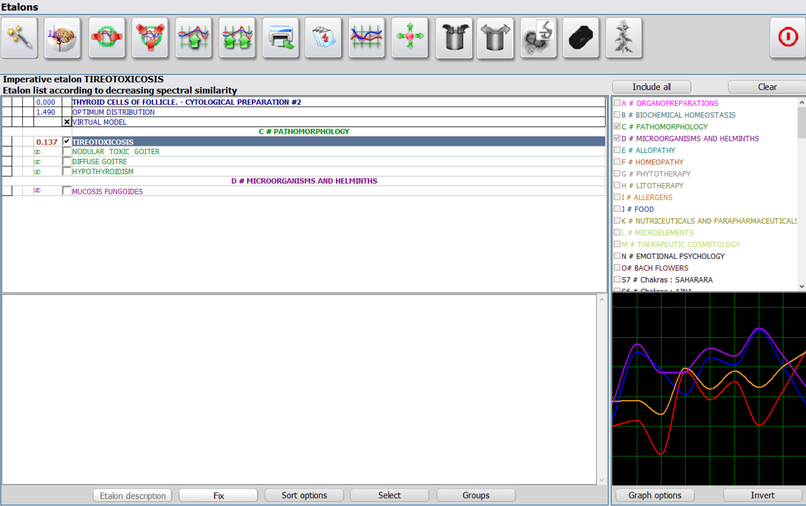Click the four green arrows icon
Screen dimensions: 806x506
point(411,38)
